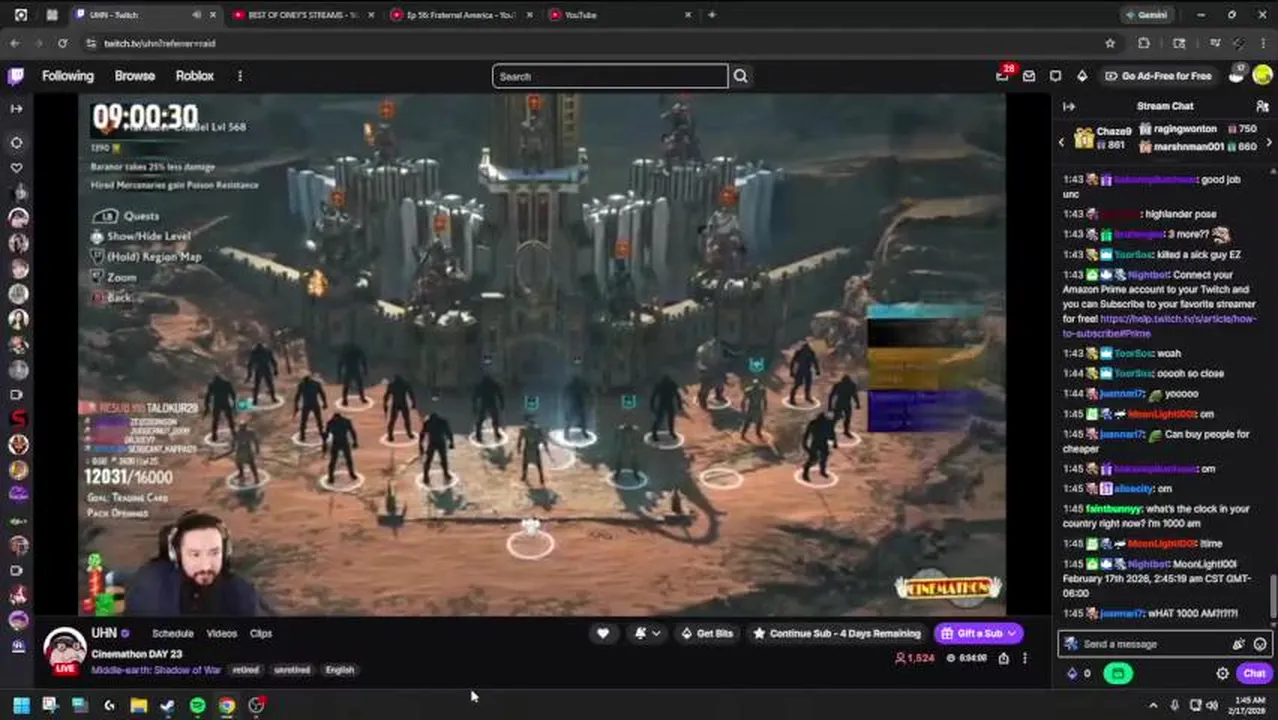This screenshot has height=720, width=1278.
Task: Click Continue Sub - 4 Days Remaining
Action: 837,633
